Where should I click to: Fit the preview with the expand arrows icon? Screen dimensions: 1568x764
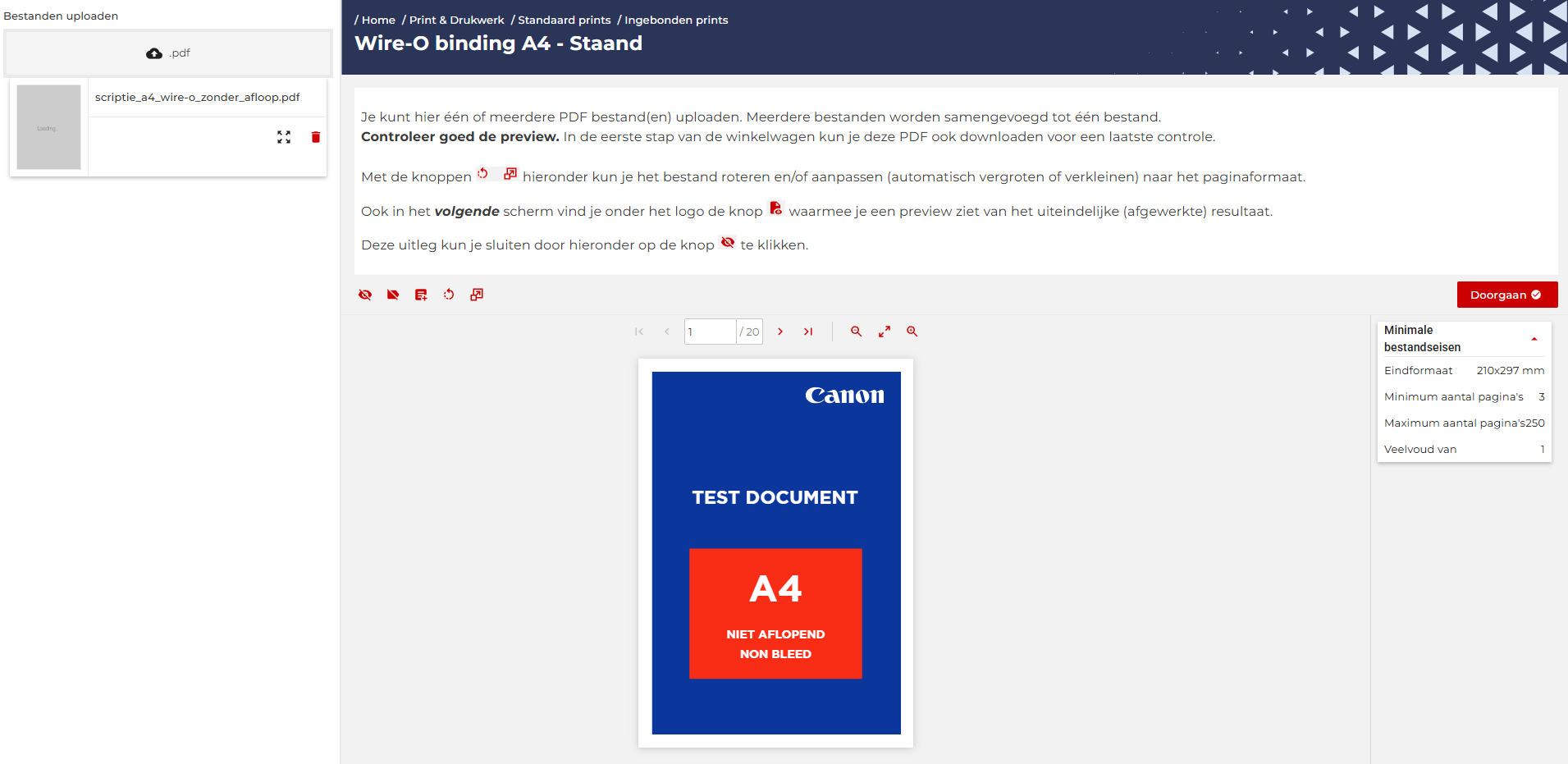point(884,332)
